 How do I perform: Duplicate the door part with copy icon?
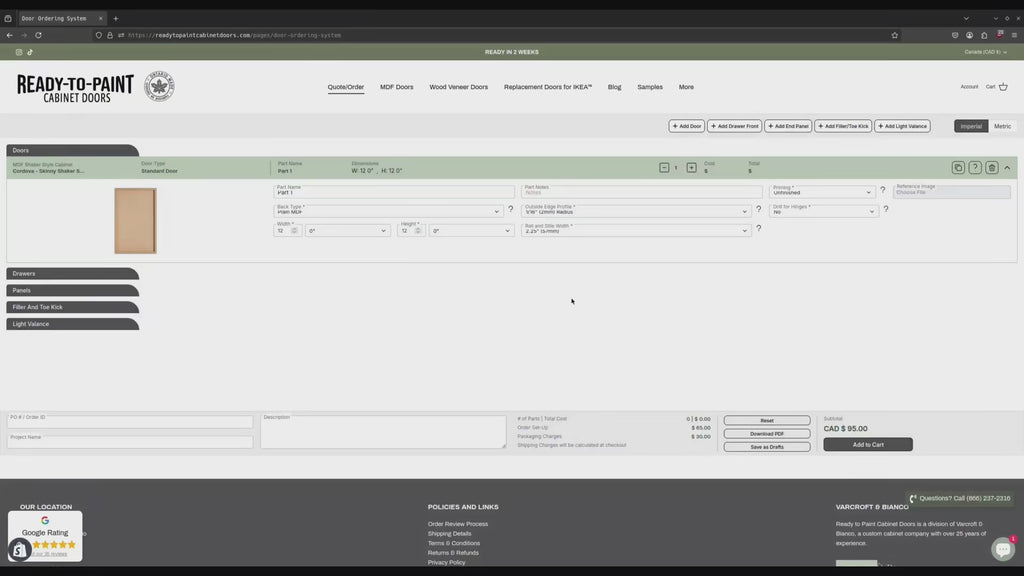coord(958,168)
